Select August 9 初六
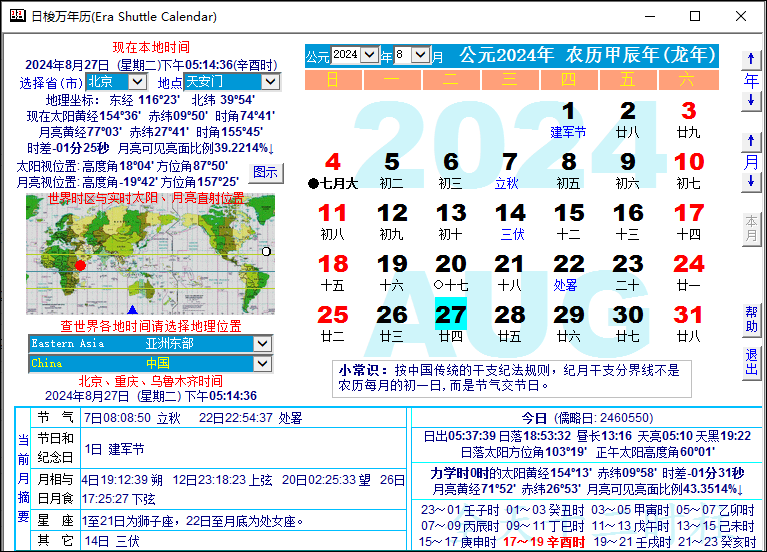Image resolution: width=767 pixels, height=552 pixels. pyautogui.click(x=628, y=171)
